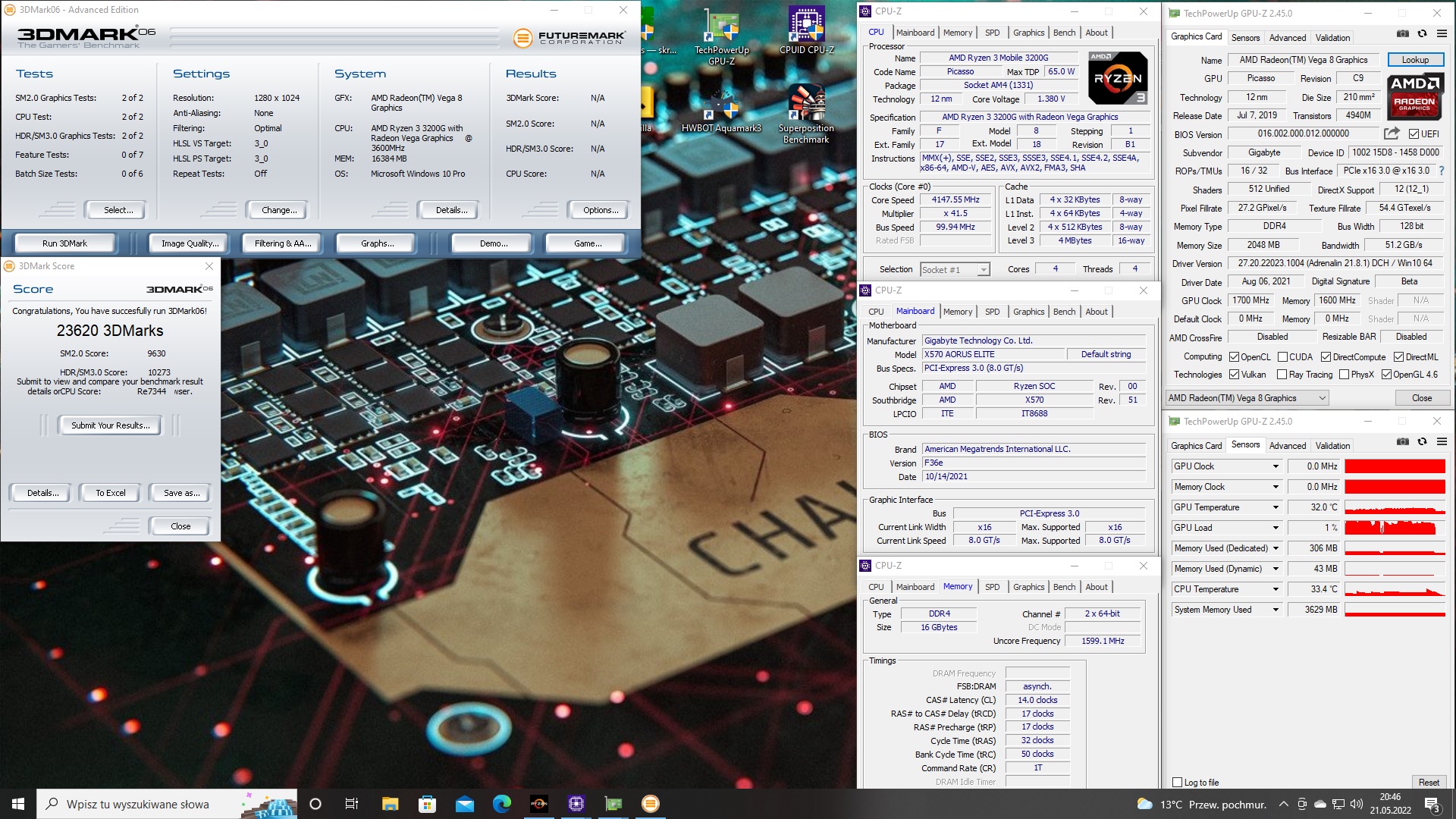Open SPD tab in Mainboard CPU-Z window
This screenshot has height=819, width=1456.
pos(992,312)
